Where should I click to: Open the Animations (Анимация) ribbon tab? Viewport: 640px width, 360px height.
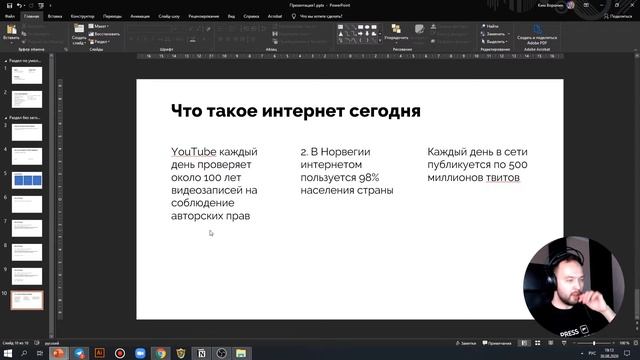(140, 16)
